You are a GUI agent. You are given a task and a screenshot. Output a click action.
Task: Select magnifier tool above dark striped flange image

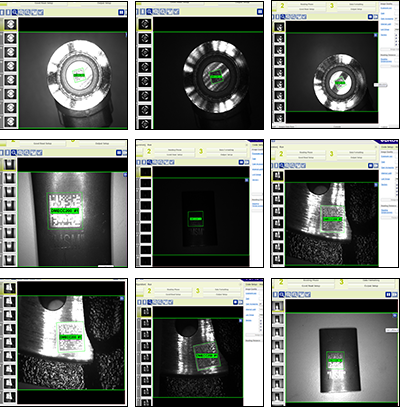(149, 12)
